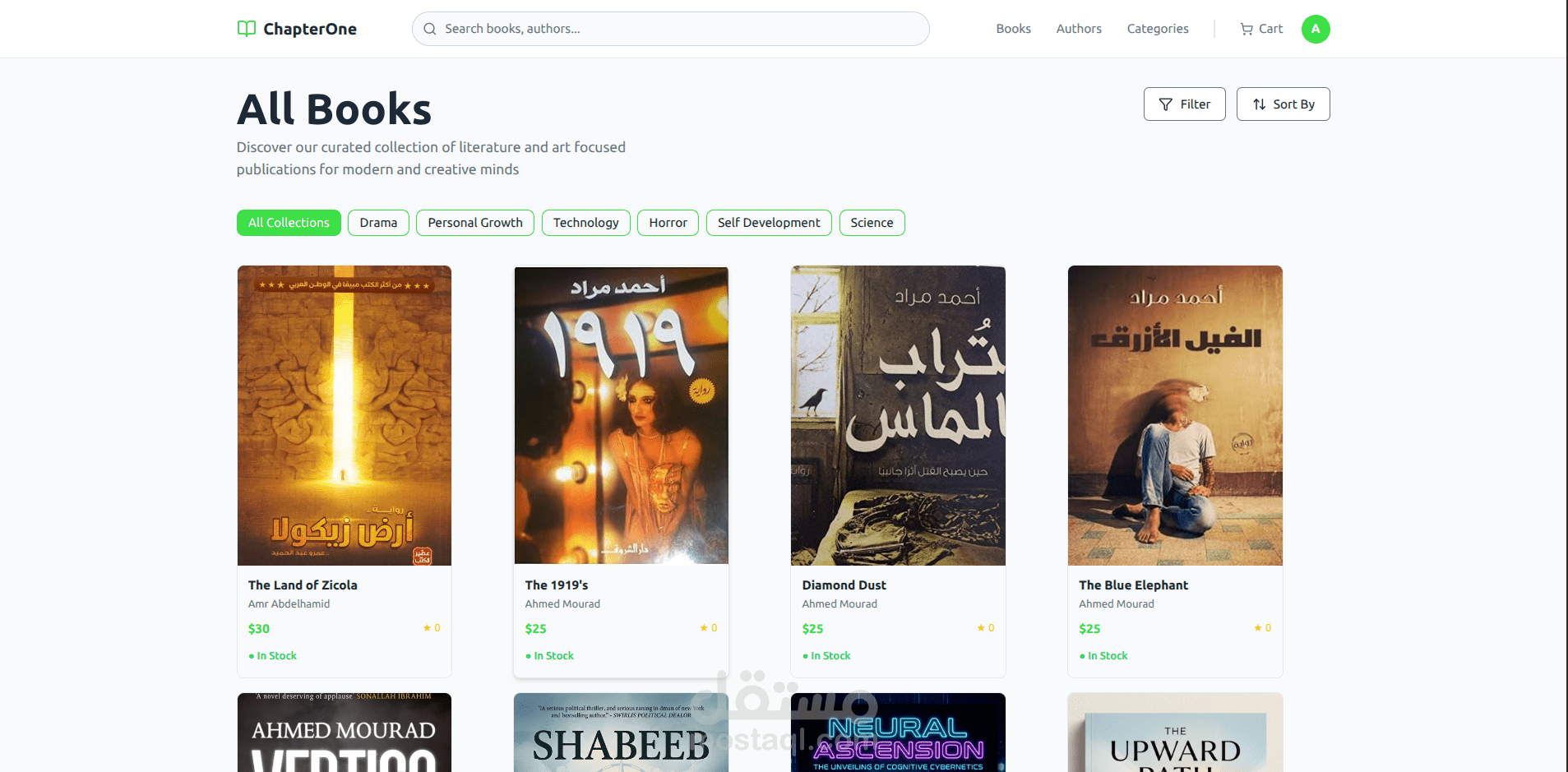The height and width of the screenshot is (772, 1568).
Task: Click the star rating on Diamond Dust
Action: click(x=986, y=628)
